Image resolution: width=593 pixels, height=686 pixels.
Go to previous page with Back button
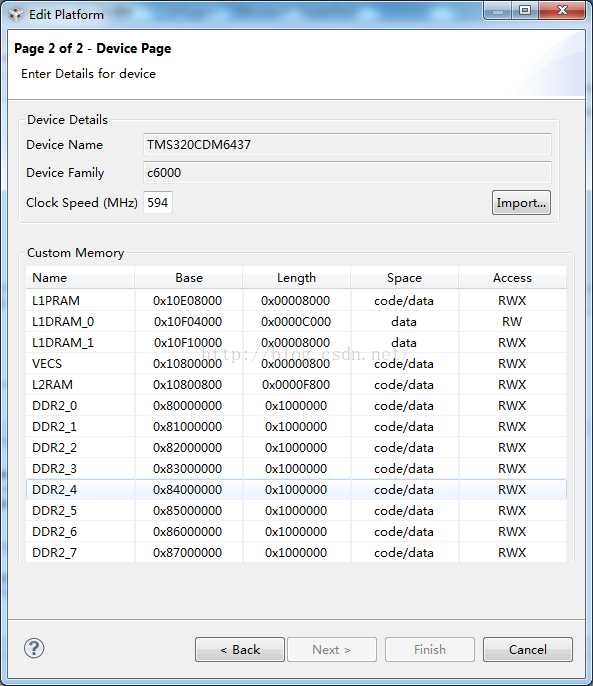[240, 650]
